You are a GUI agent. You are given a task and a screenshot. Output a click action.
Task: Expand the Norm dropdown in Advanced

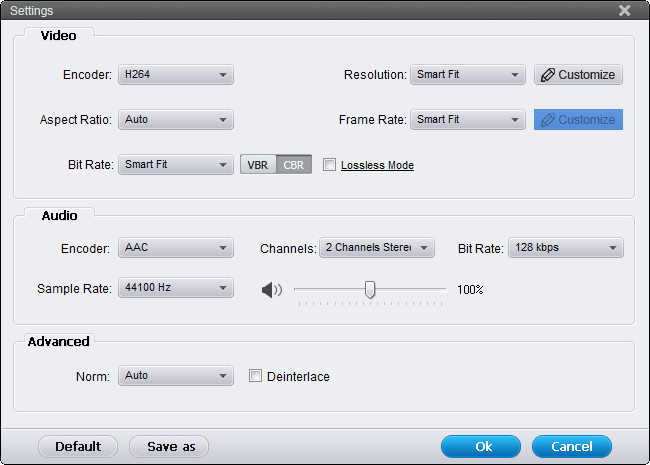click(x=176, y=375)
